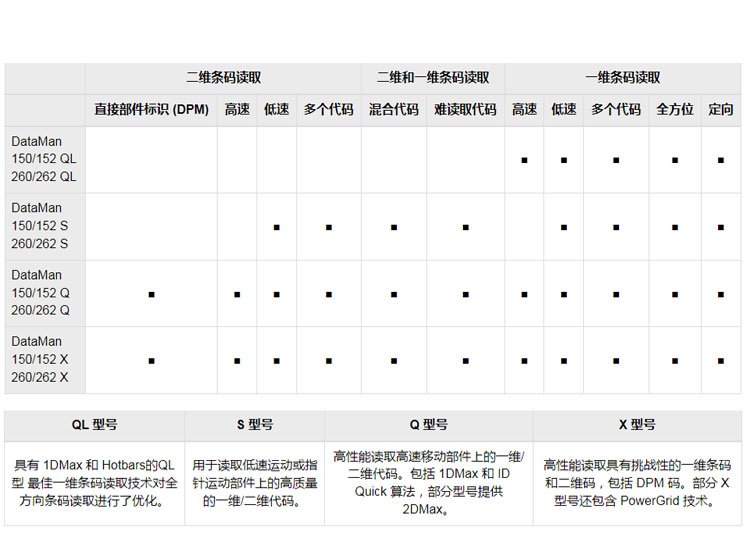Click the 全方位 mark in the S row
750x545 pixels.
pos(674,227)
